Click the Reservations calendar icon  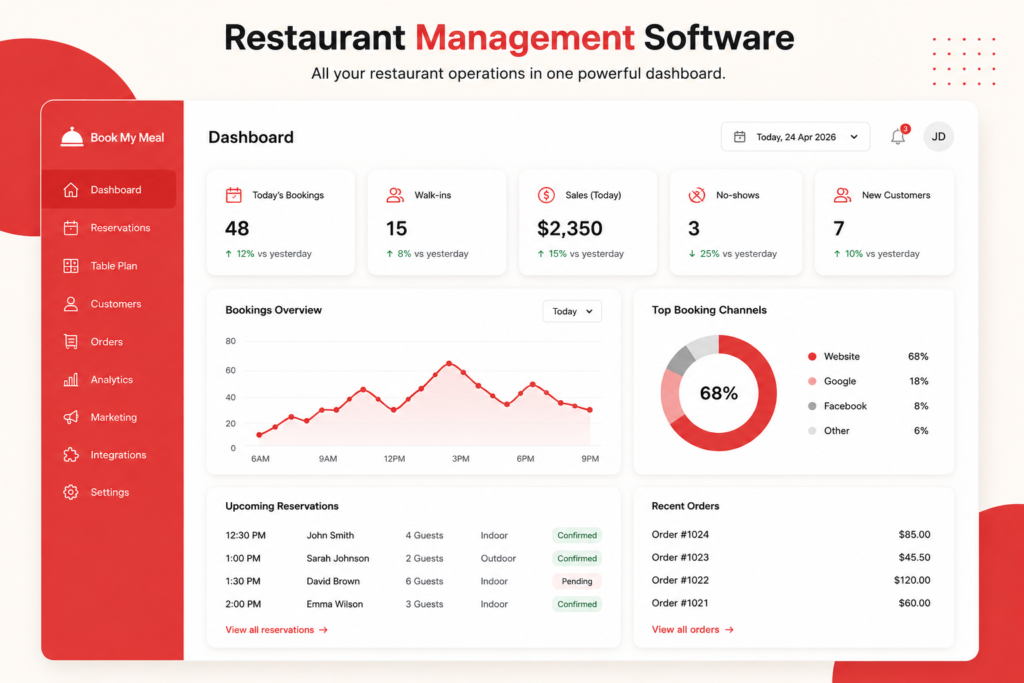click(x=71, y=228)
